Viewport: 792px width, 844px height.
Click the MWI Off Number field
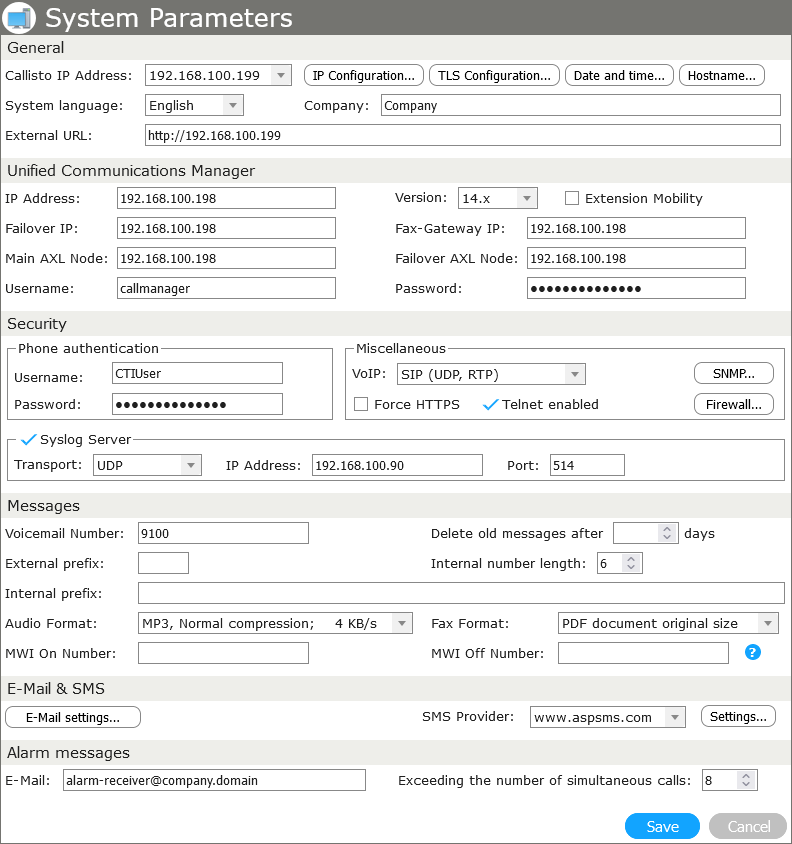click(x=643, y=653)
